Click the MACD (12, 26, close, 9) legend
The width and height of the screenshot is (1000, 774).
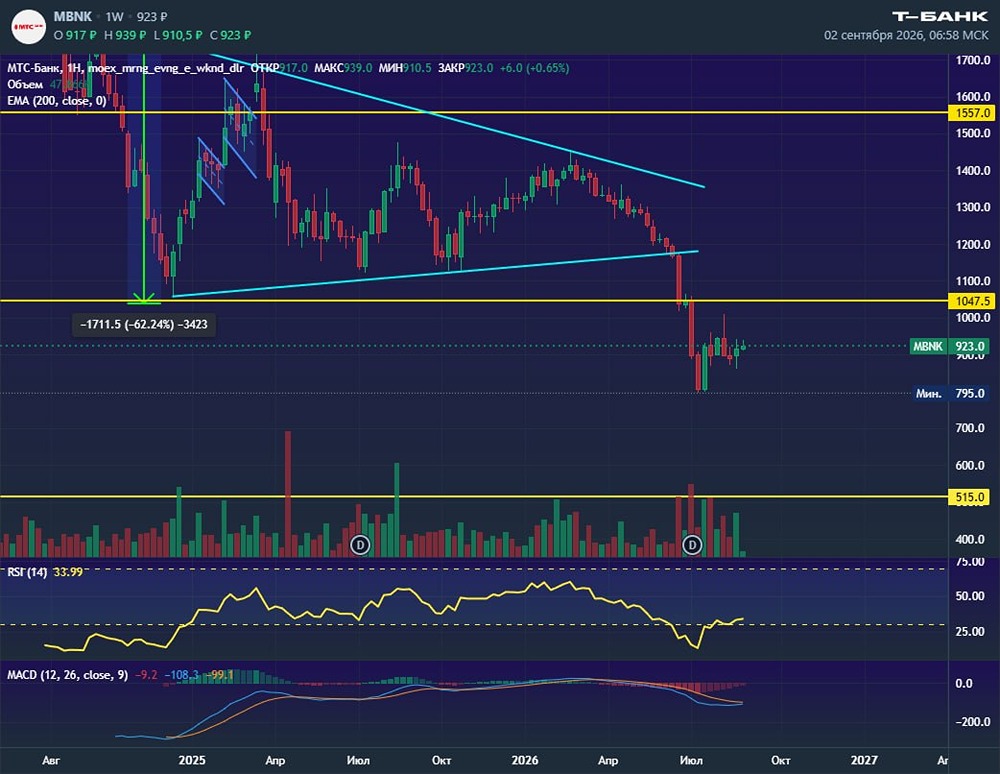[x=68, y=675]
